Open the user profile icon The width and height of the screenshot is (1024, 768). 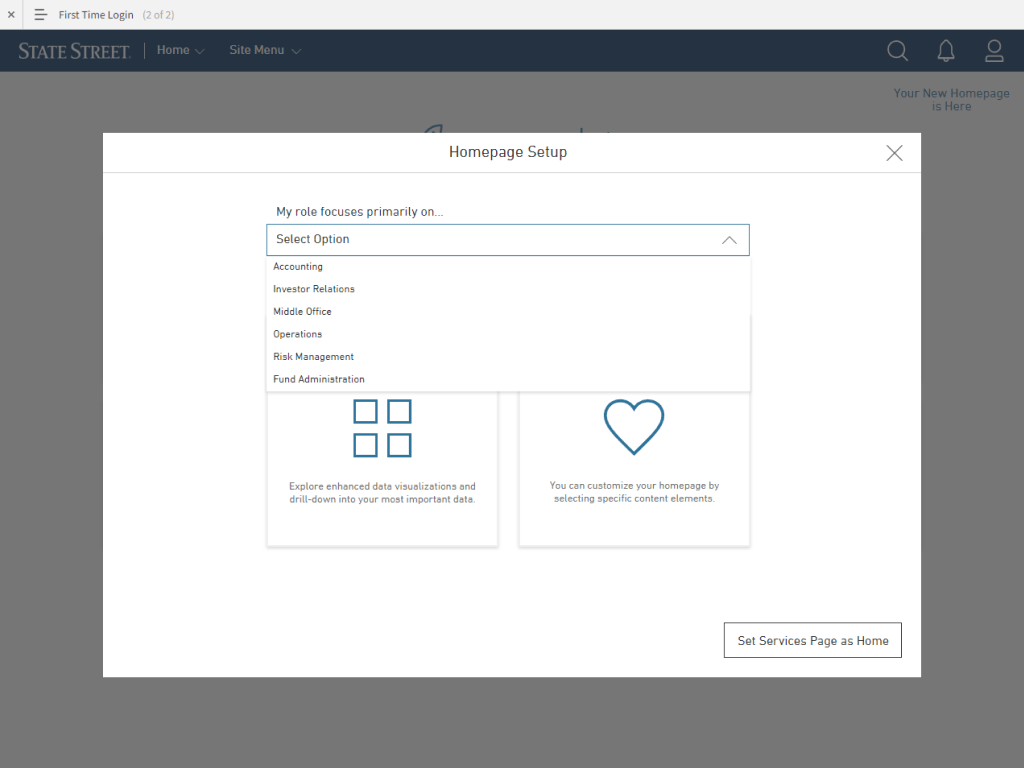click(993, 51)
